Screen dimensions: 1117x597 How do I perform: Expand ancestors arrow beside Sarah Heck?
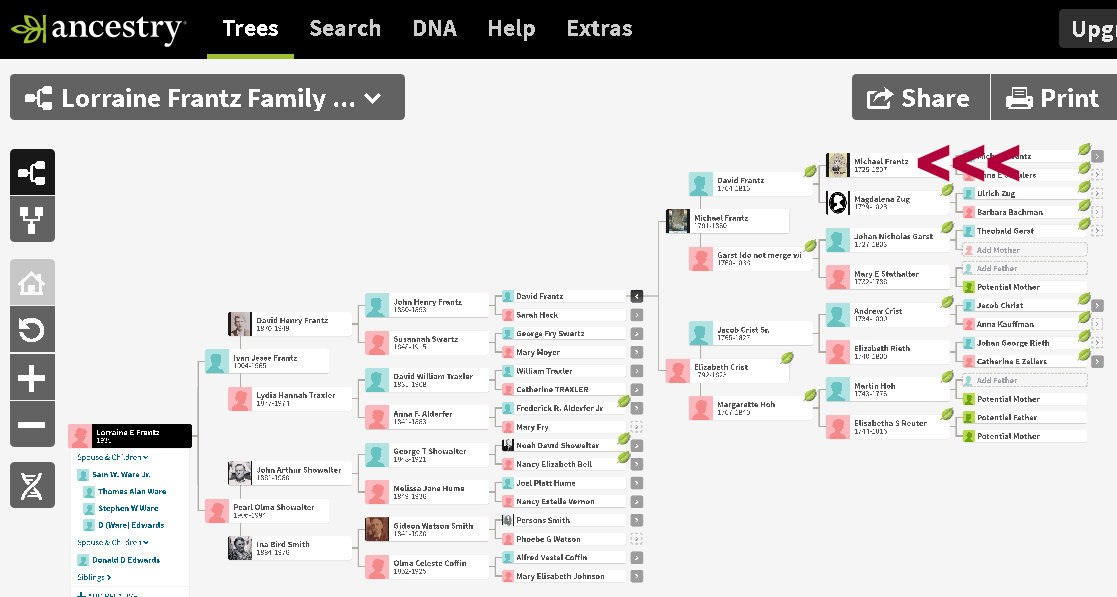click(636, 315)
